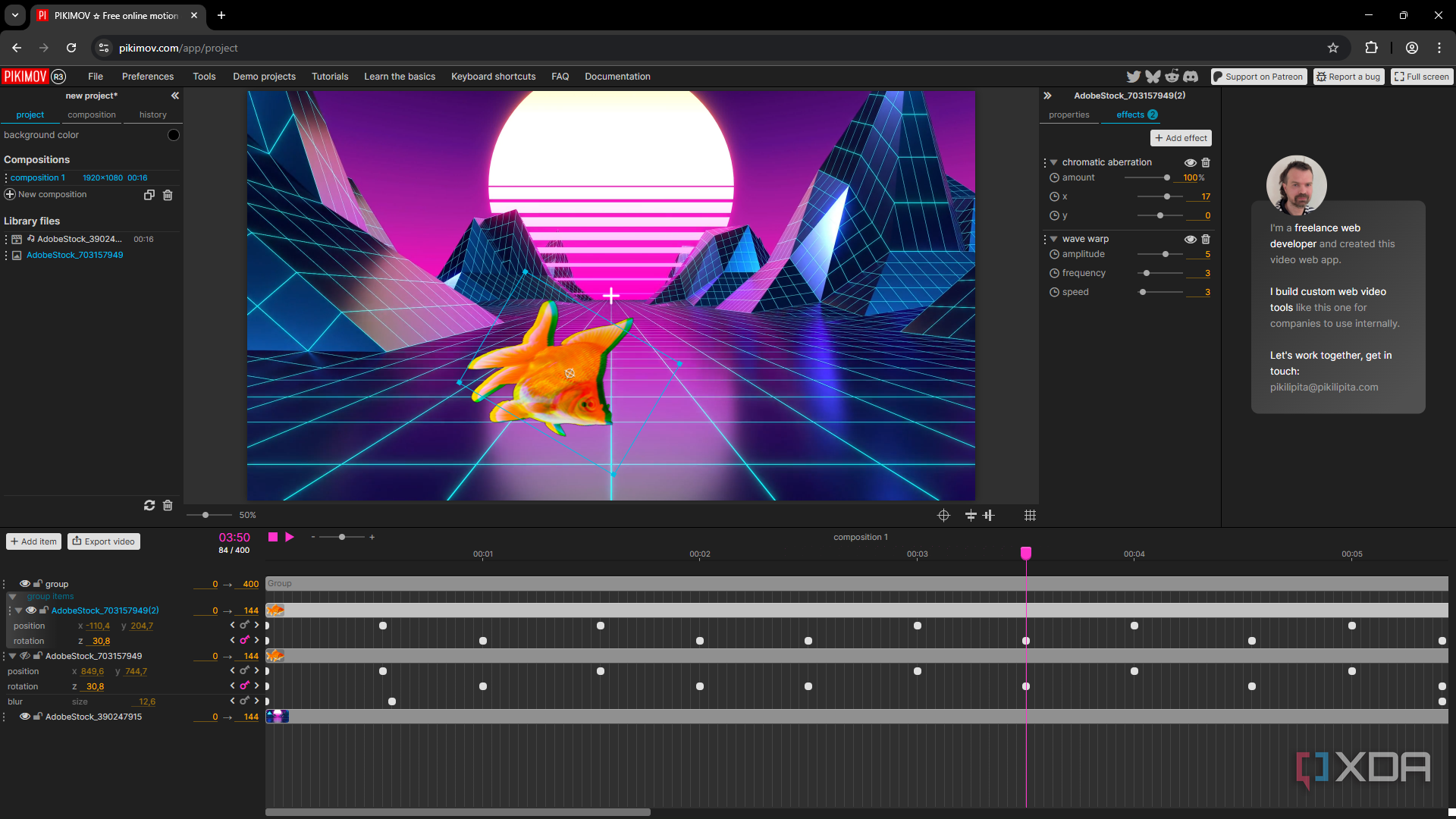Delete the wave warp effect
Image resolution: width=1456 pixels, height=819 pixels.
pyautogui.click(x=1206, y=239)
